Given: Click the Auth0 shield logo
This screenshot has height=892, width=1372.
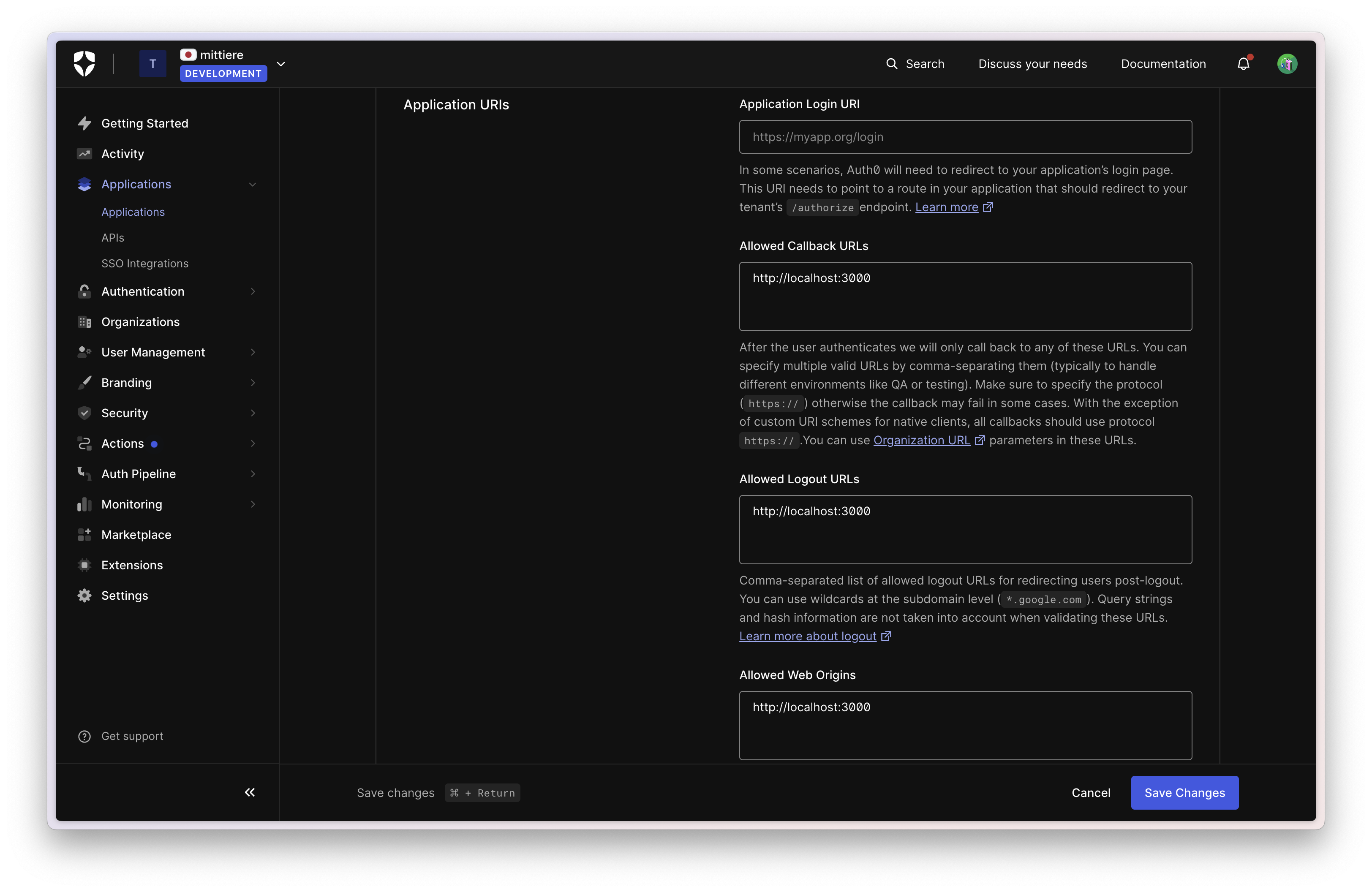Looking at the screenshot, I should coord(84,63).
